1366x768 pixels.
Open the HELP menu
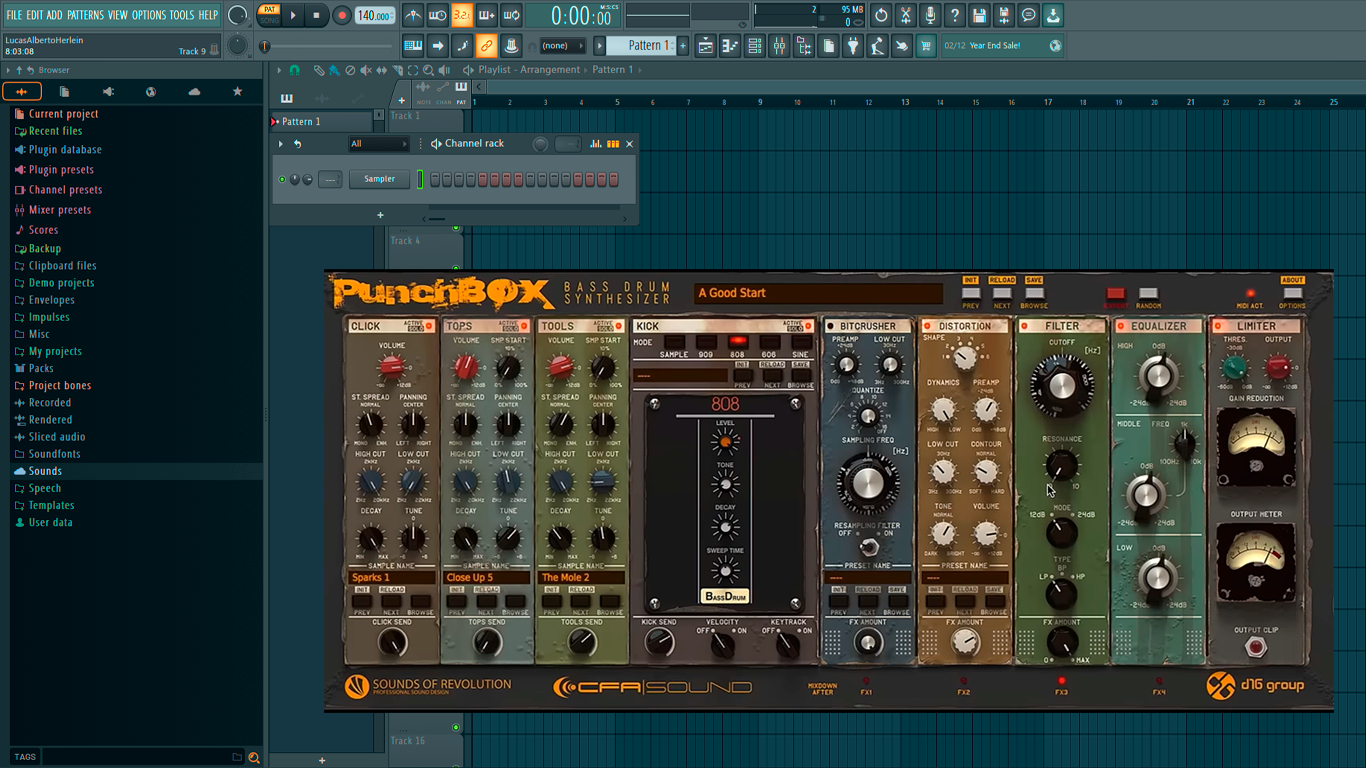tap(208, 15)
